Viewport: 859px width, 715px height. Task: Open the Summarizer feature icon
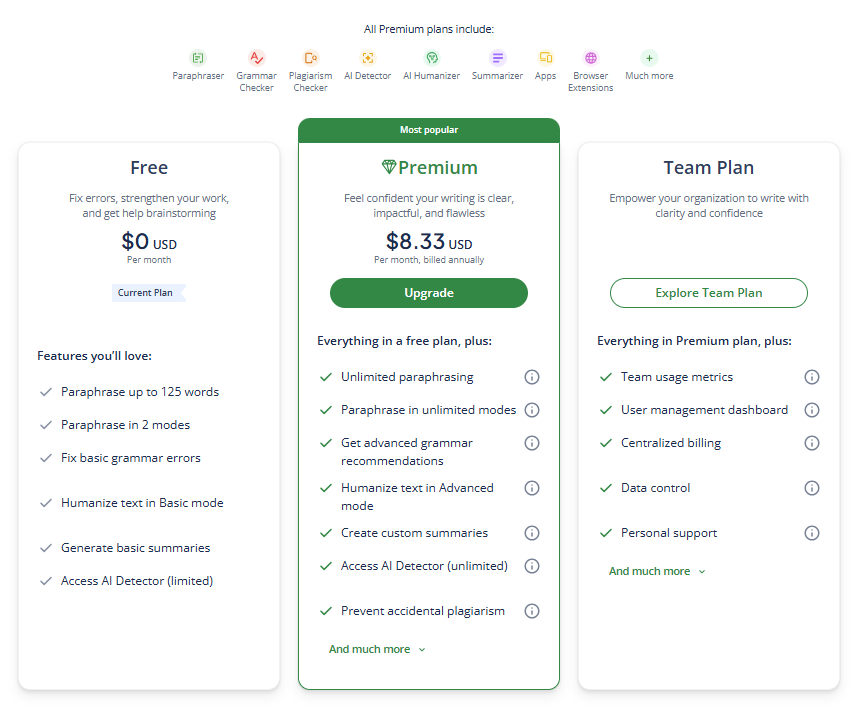point(498,58)
